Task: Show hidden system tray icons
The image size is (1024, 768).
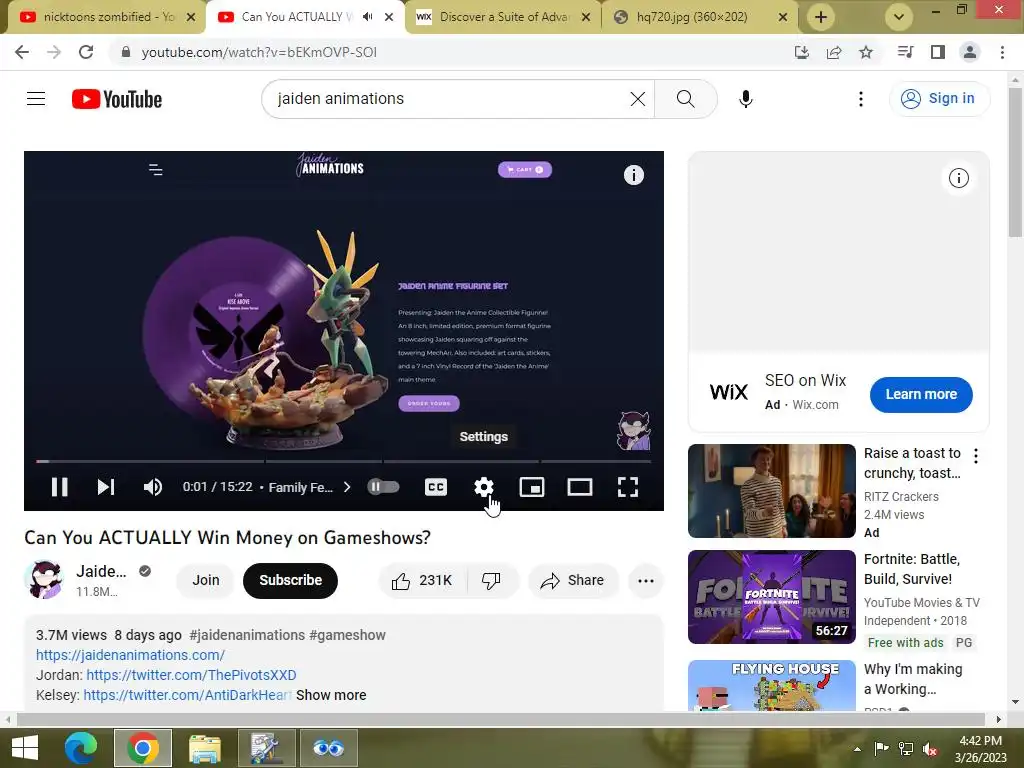Action: pyautogui.click(x=857, y=749)
